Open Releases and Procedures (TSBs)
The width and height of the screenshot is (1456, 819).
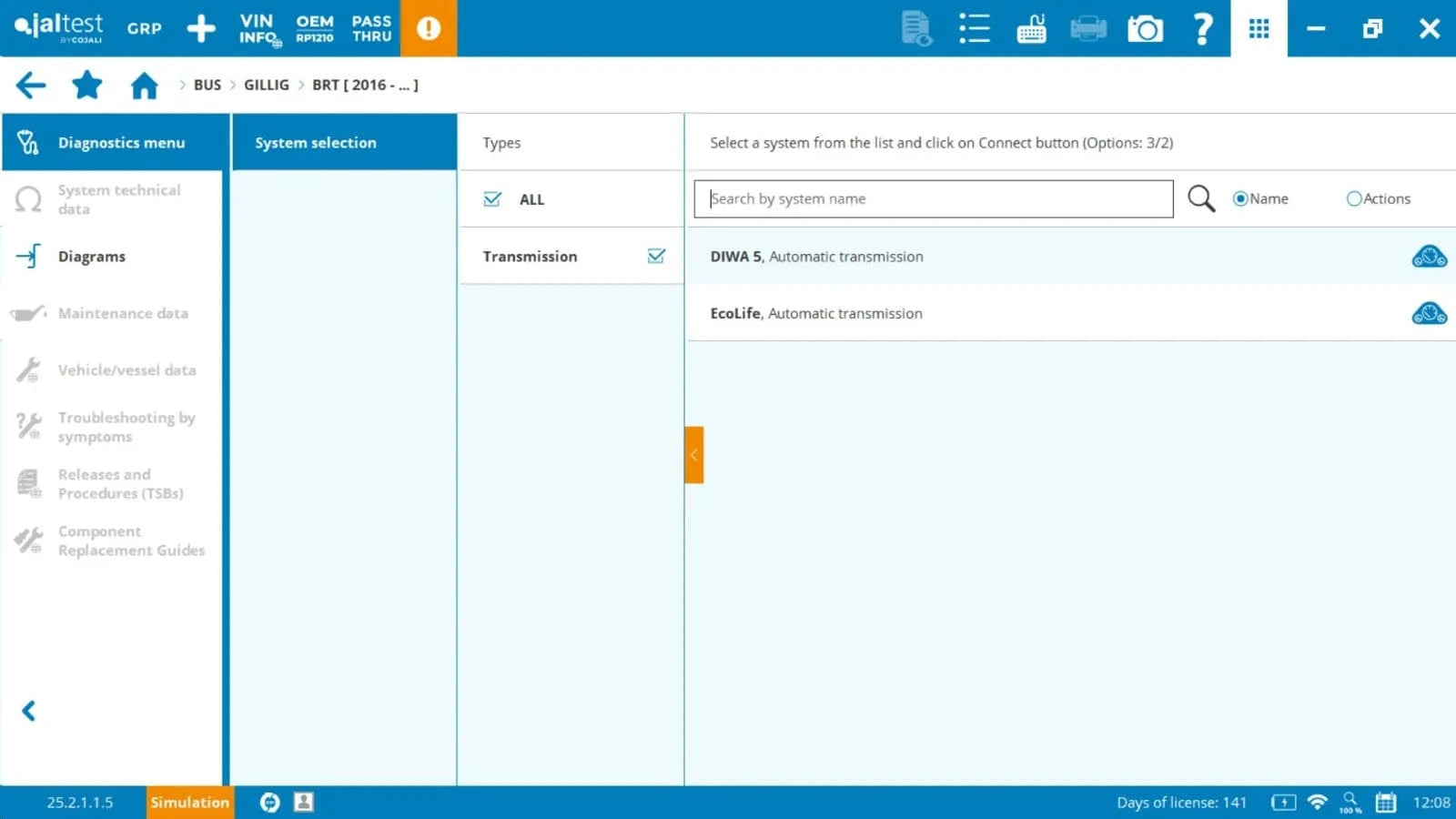112,484
